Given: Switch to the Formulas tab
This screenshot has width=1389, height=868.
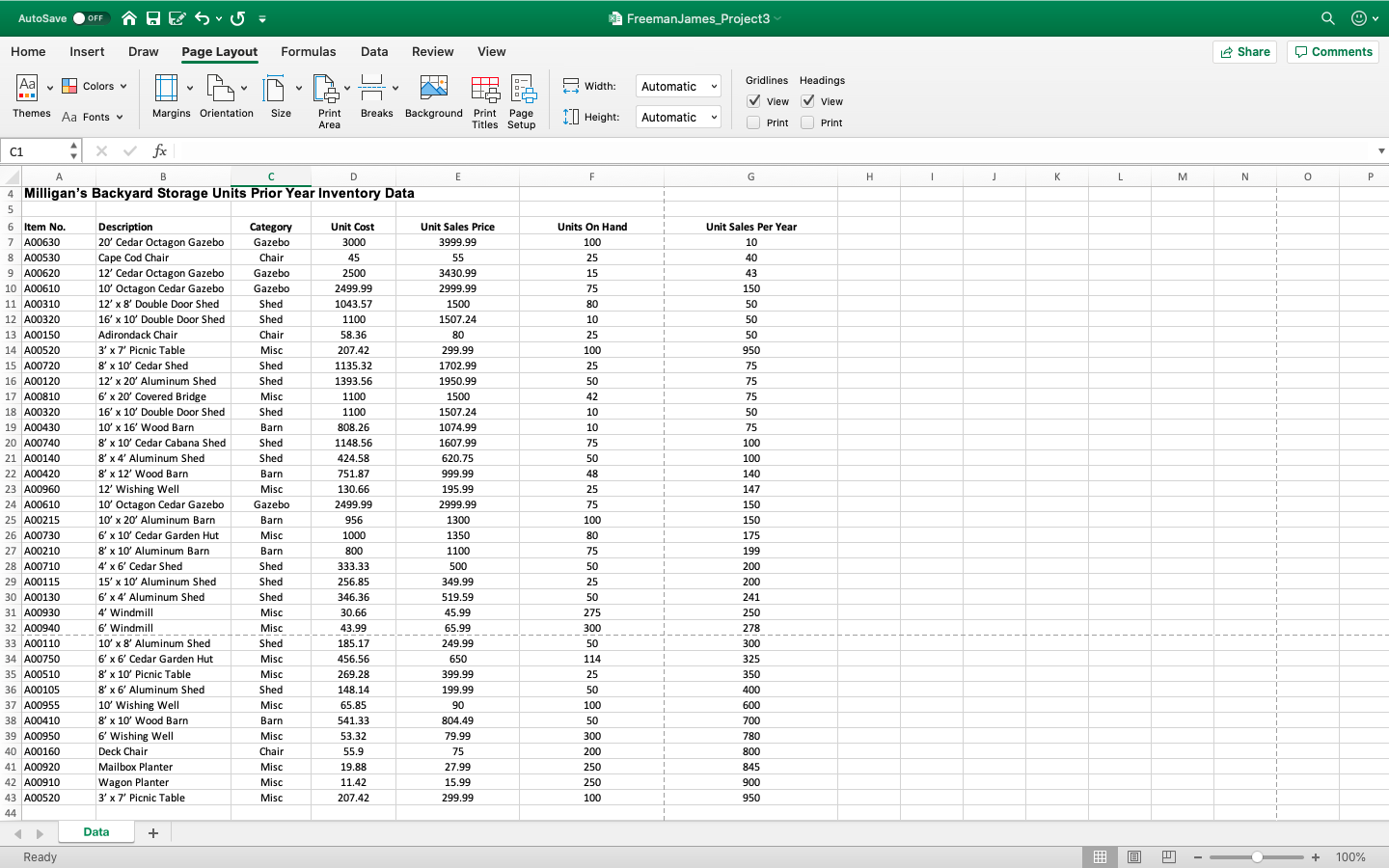Looking at the screenshot, I should (x=309, y=52).
